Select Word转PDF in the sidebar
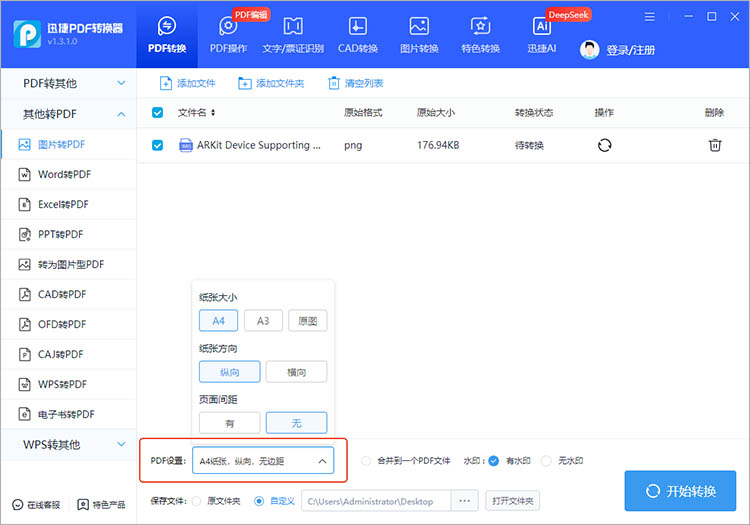Image resolution: width=750 pixels, height=525 pixels. [x=69, y=175]
